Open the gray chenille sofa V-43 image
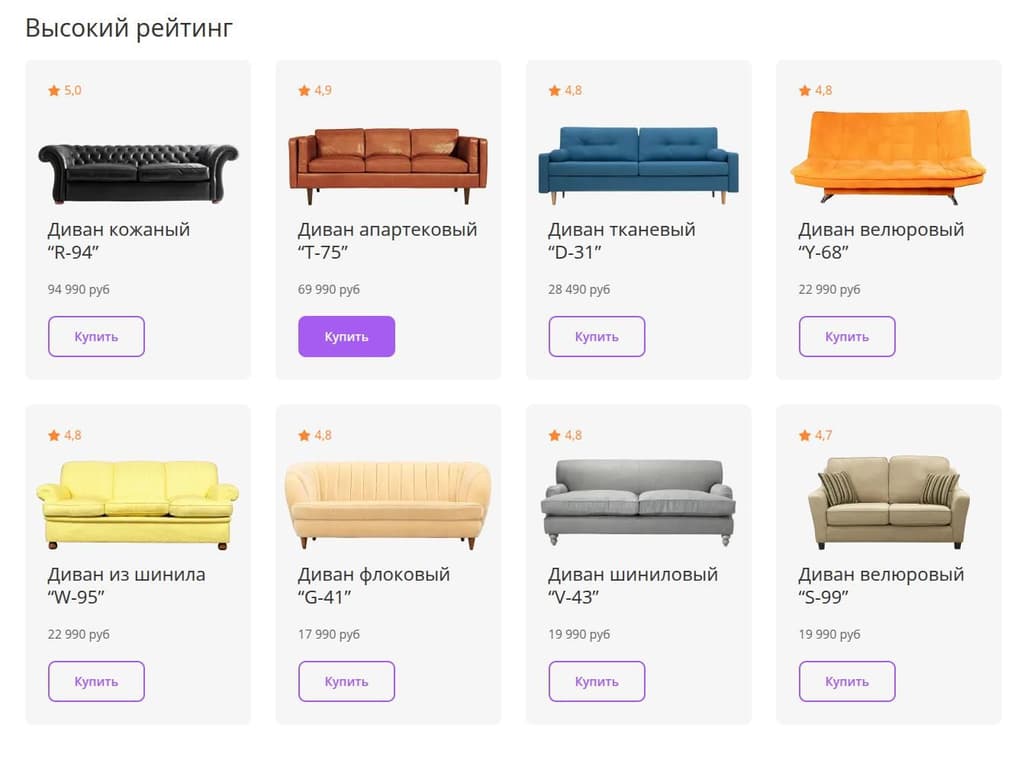The height and width of the screenshot is (757, 1024). pyautogui.click(x=638, y=502)
